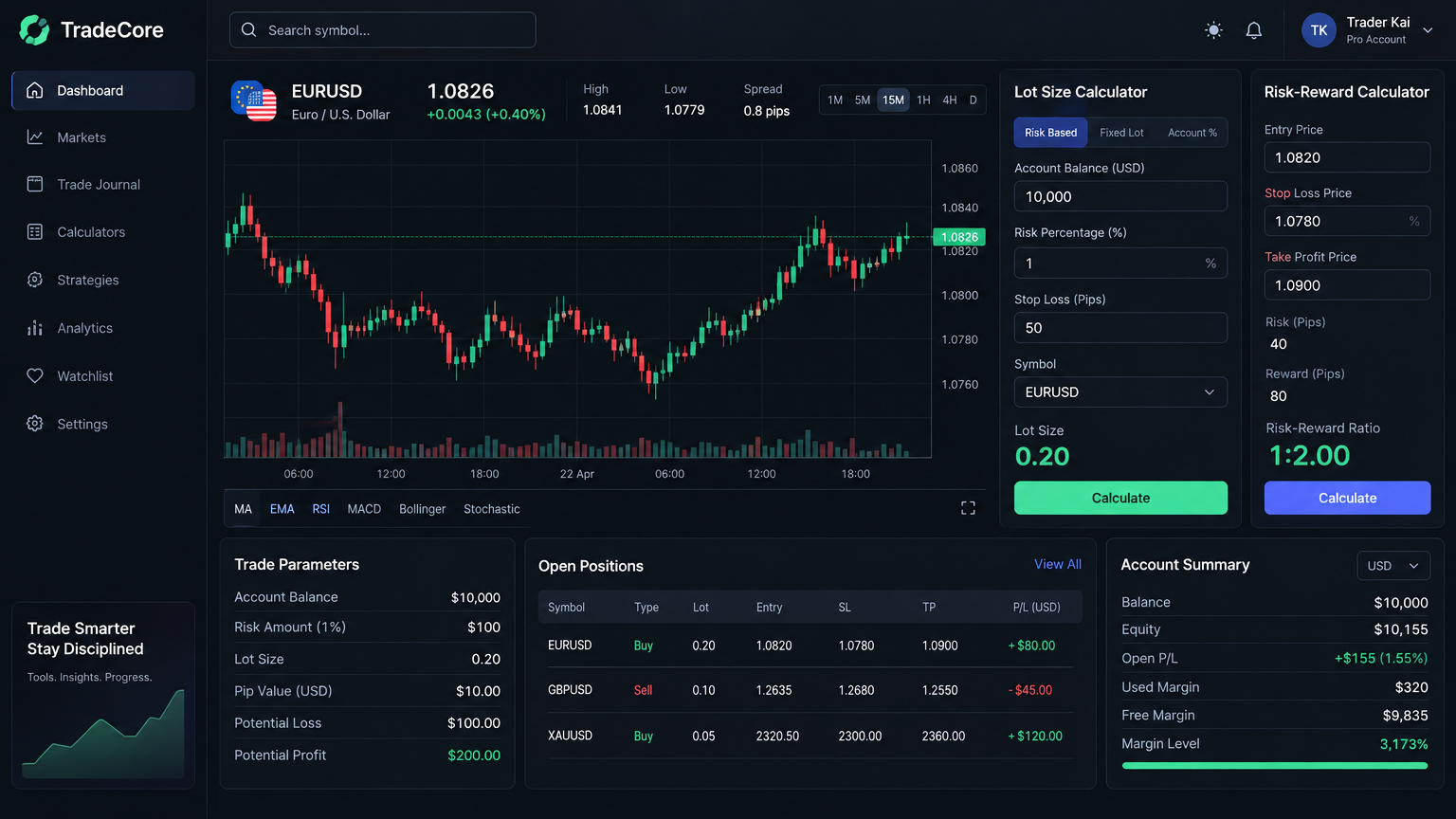Click the Entry Price input field
The image size is (1456, 819).
1347,157
